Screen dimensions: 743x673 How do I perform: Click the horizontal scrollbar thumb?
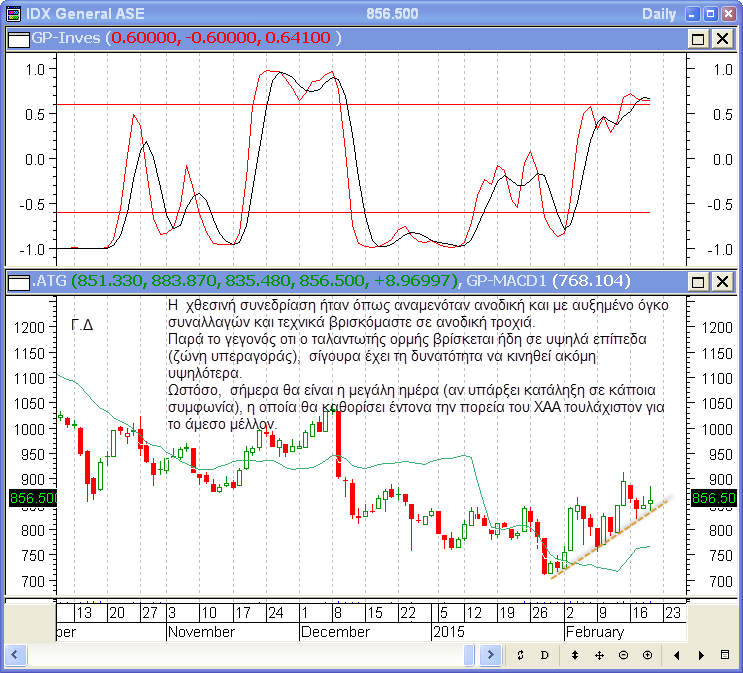click(469, 655)
